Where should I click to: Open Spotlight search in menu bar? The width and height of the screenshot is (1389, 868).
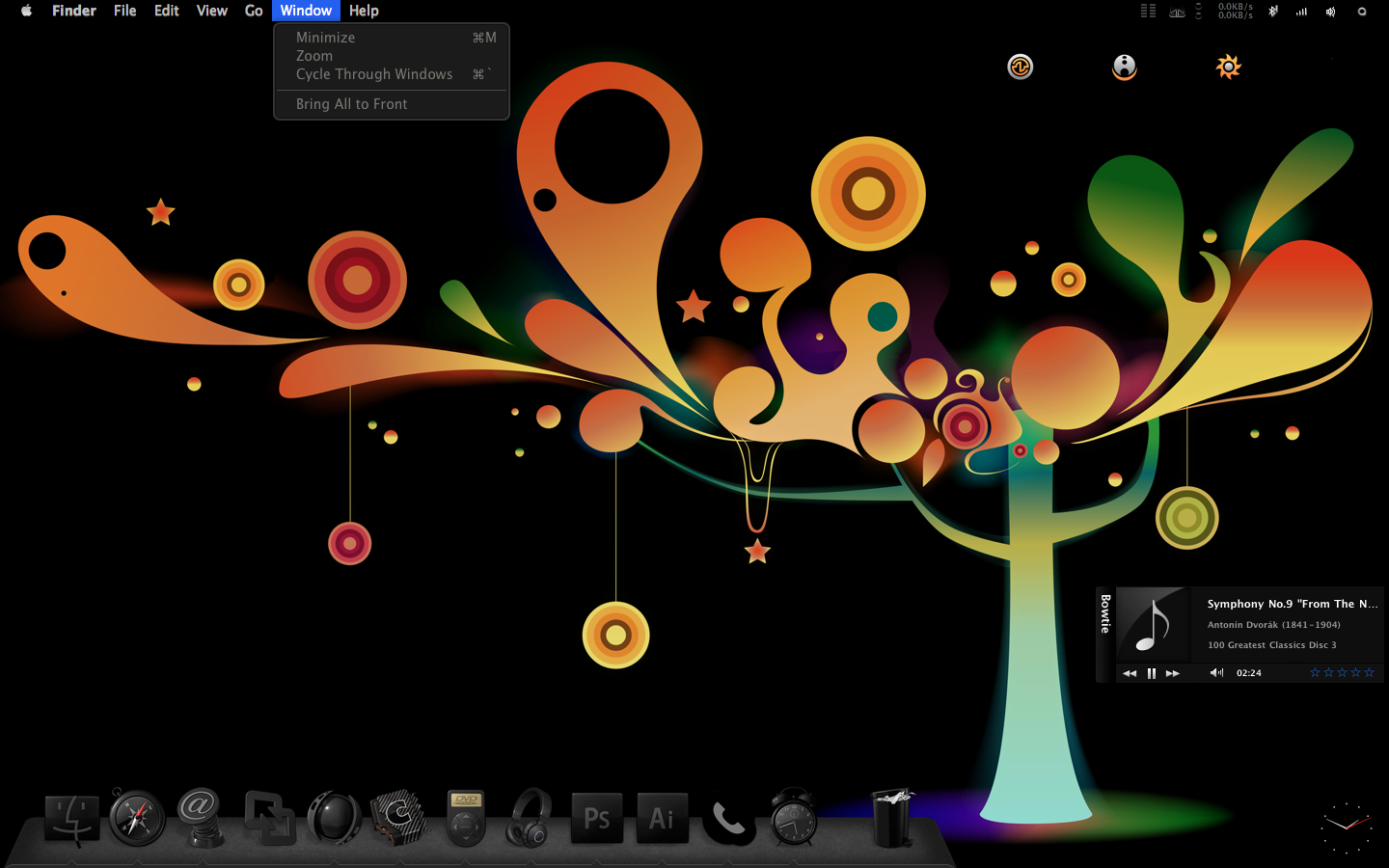[1362, 12]
